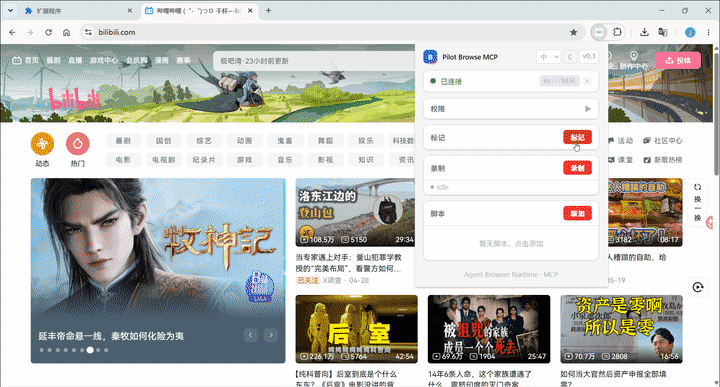Select the 电影 category chip
The width and height of the screenshot is (720, 387).
(x=123, y=160)
